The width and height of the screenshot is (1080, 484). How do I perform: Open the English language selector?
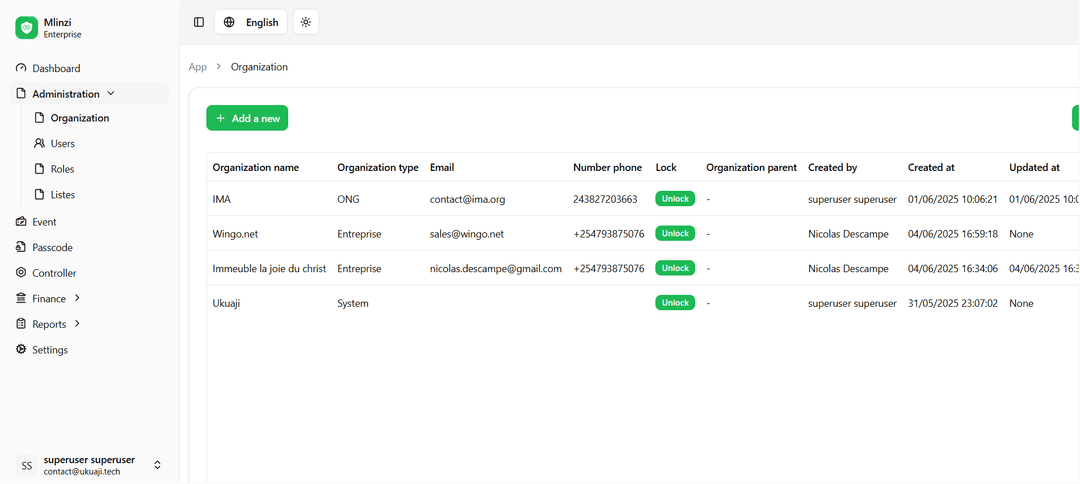tap(251, 22)
